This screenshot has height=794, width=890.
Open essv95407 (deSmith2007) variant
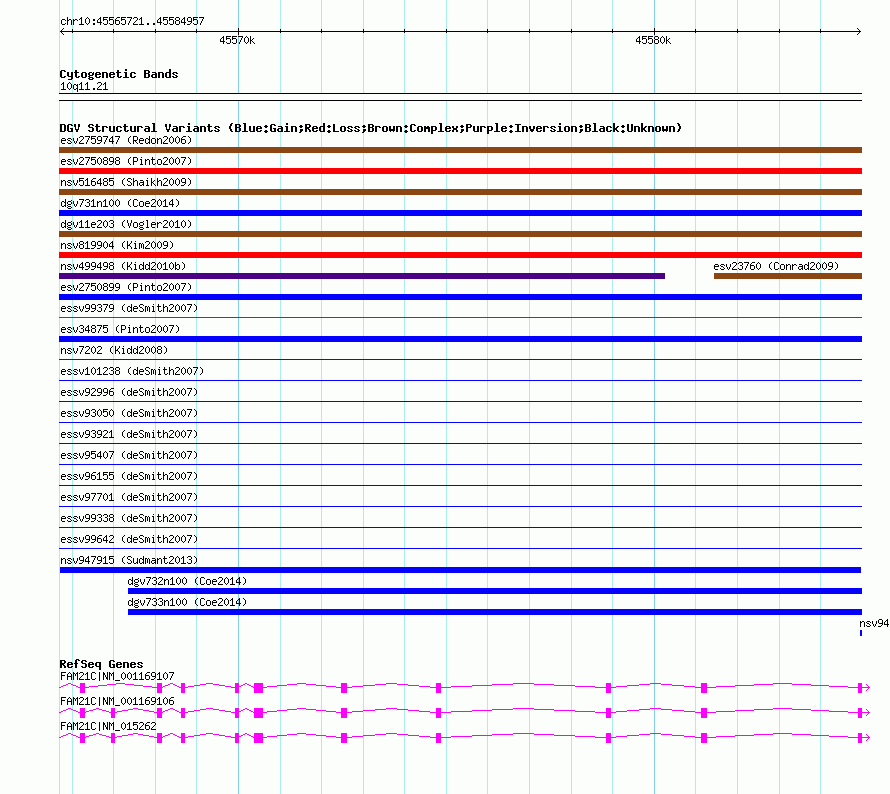point(129,455)
